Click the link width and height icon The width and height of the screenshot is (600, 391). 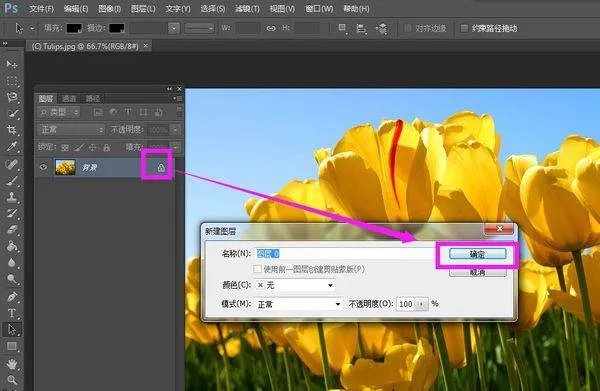(271, 28)
